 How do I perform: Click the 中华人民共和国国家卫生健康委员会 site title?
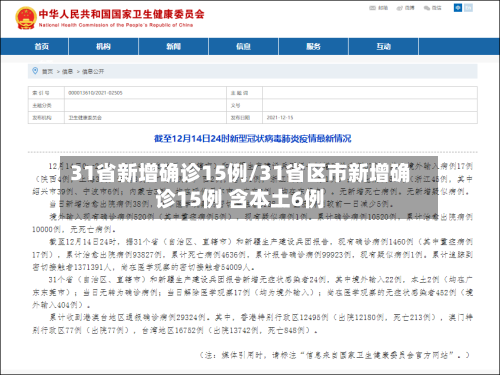(121, 14)
